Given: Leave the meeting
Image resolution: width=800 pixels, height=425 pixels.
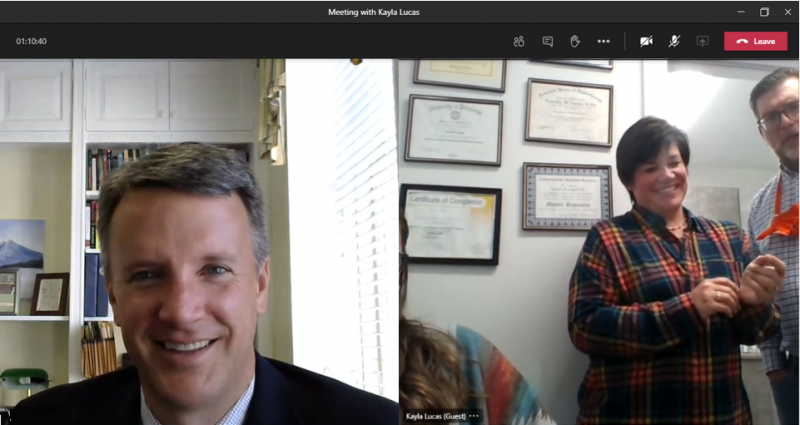Looking at the screenshot, I should [x=755, y=41].
